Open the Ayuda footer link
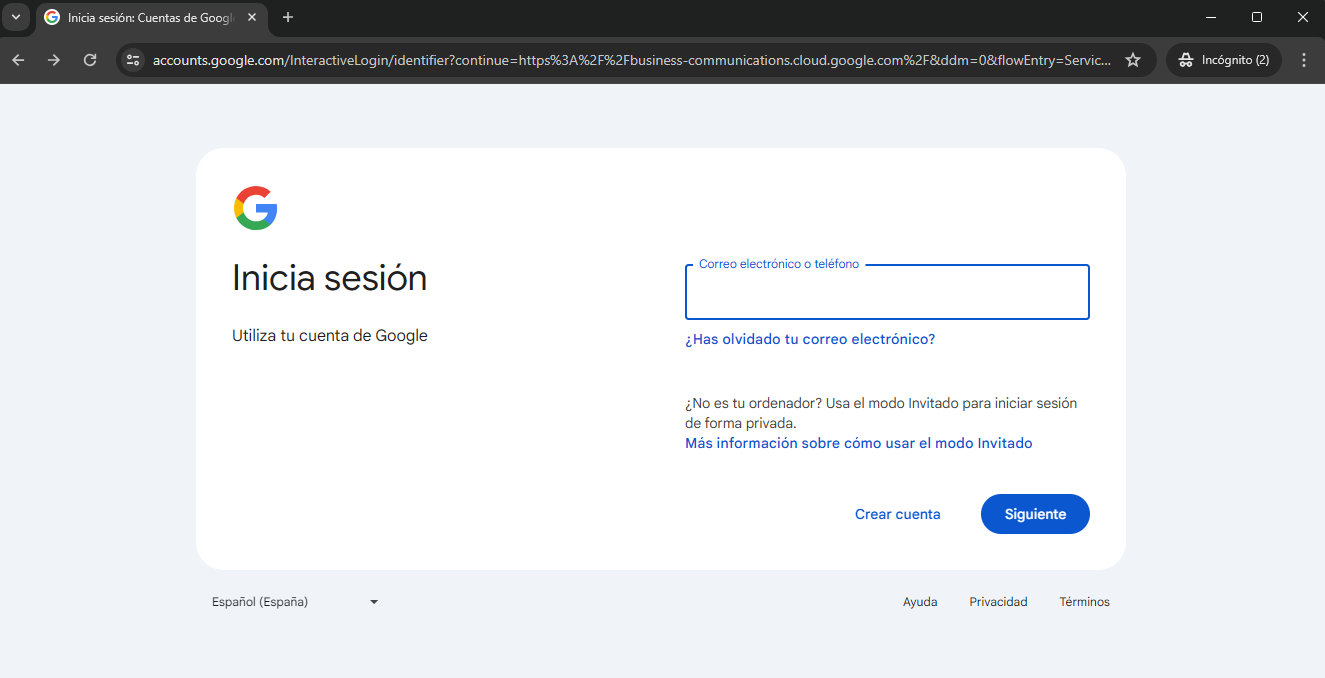The height and width of the screenshot is (678, 1325). click(920, 602)
